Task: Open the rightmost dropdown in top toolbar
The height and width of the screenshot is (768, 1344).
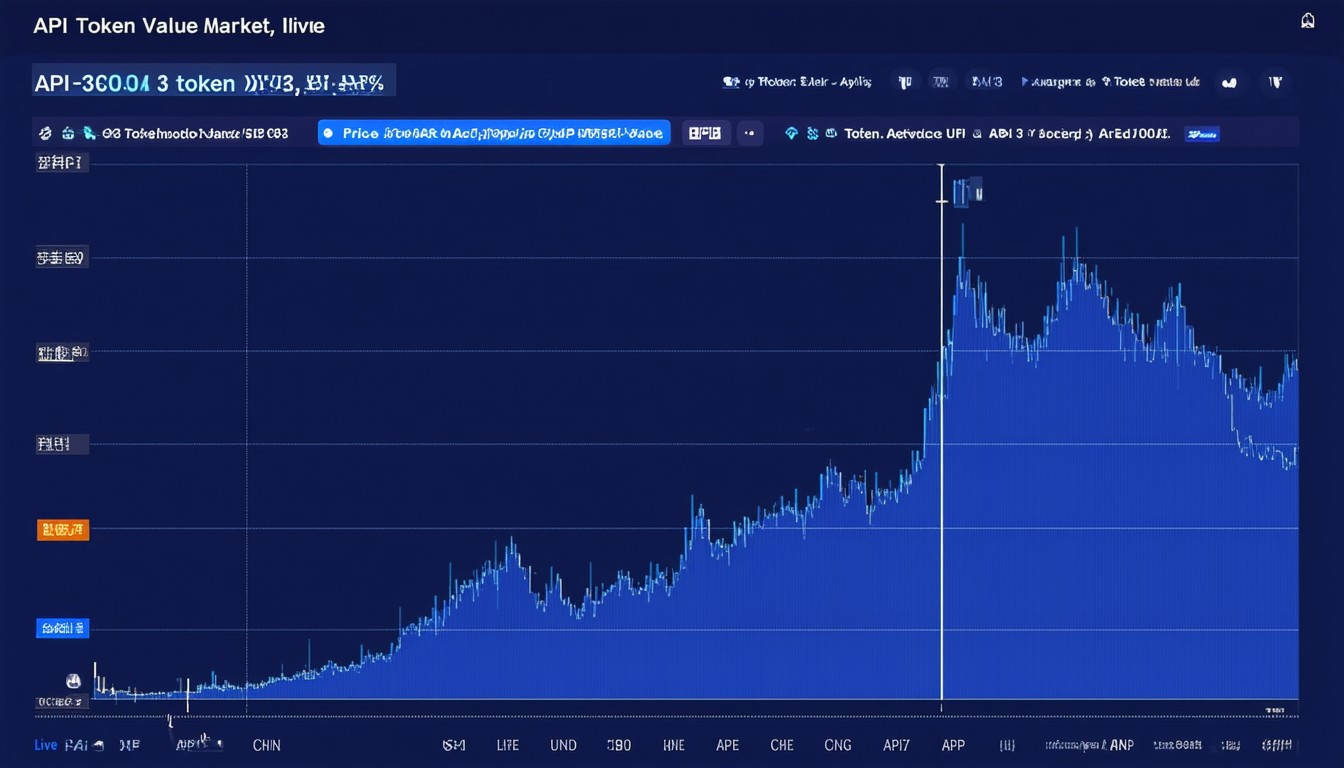Action: (1275, 82)
